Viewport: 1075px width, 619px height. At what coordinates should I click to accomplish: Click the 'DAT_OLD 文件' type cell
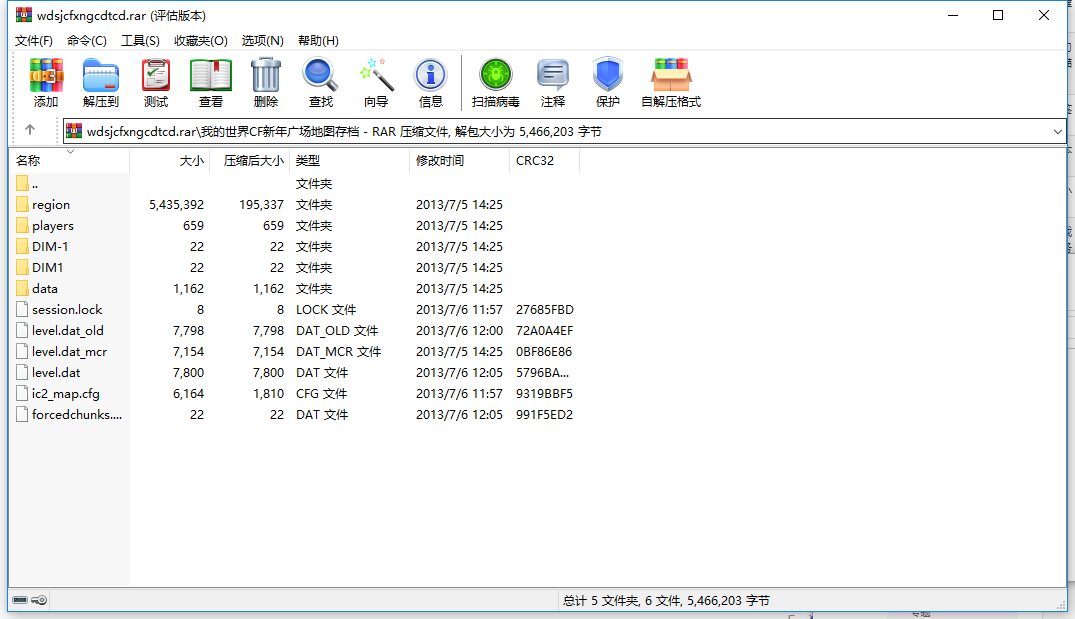(337, 330)
